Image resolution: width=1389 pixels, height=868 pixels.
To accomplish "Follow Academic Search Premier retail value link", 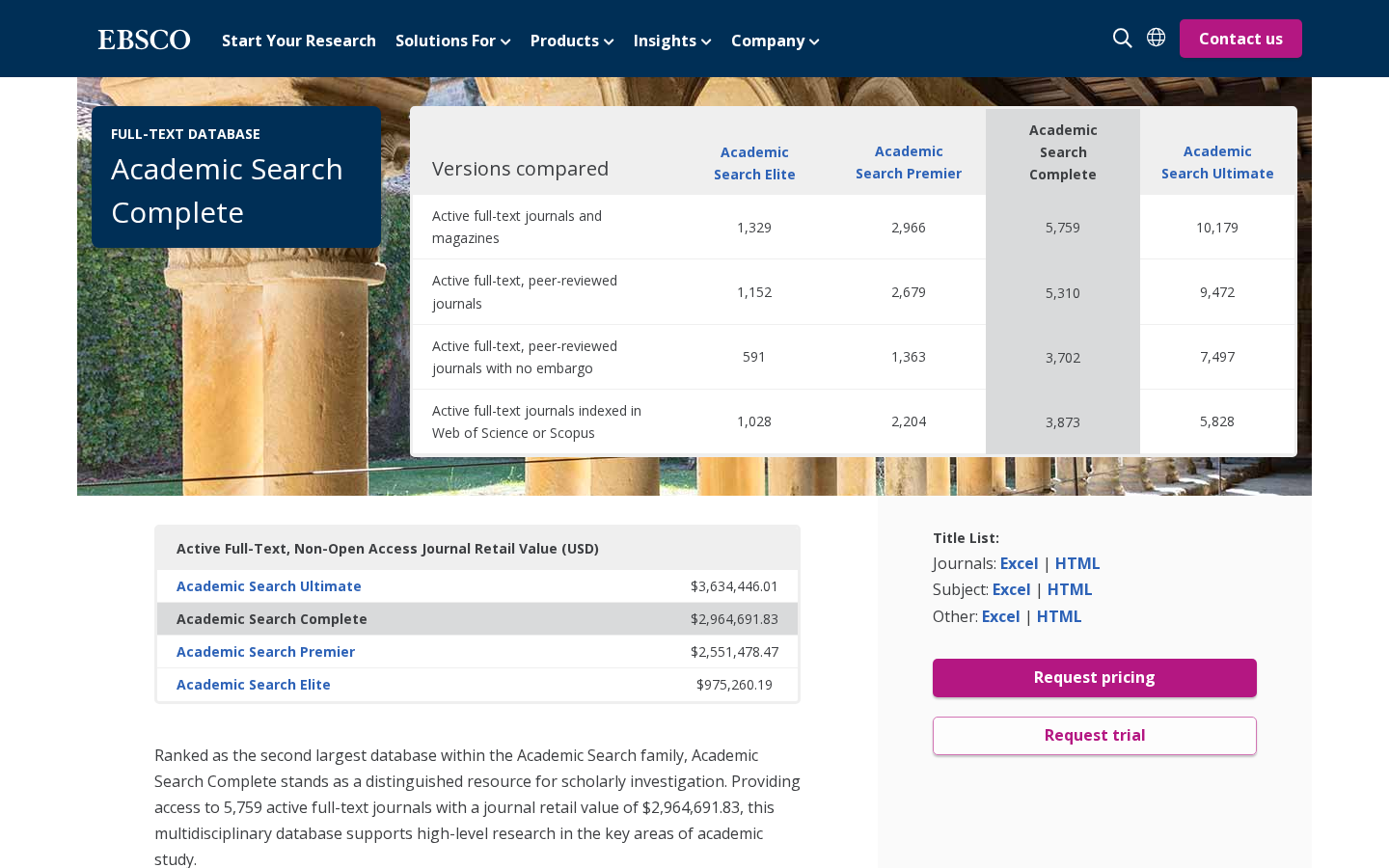I will tap(265, 652).
